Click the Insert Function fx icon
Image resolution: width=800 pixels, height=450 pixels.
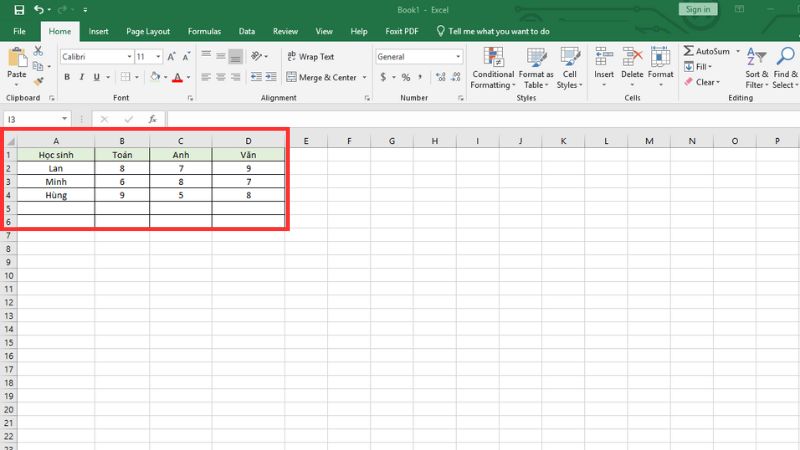152,118
